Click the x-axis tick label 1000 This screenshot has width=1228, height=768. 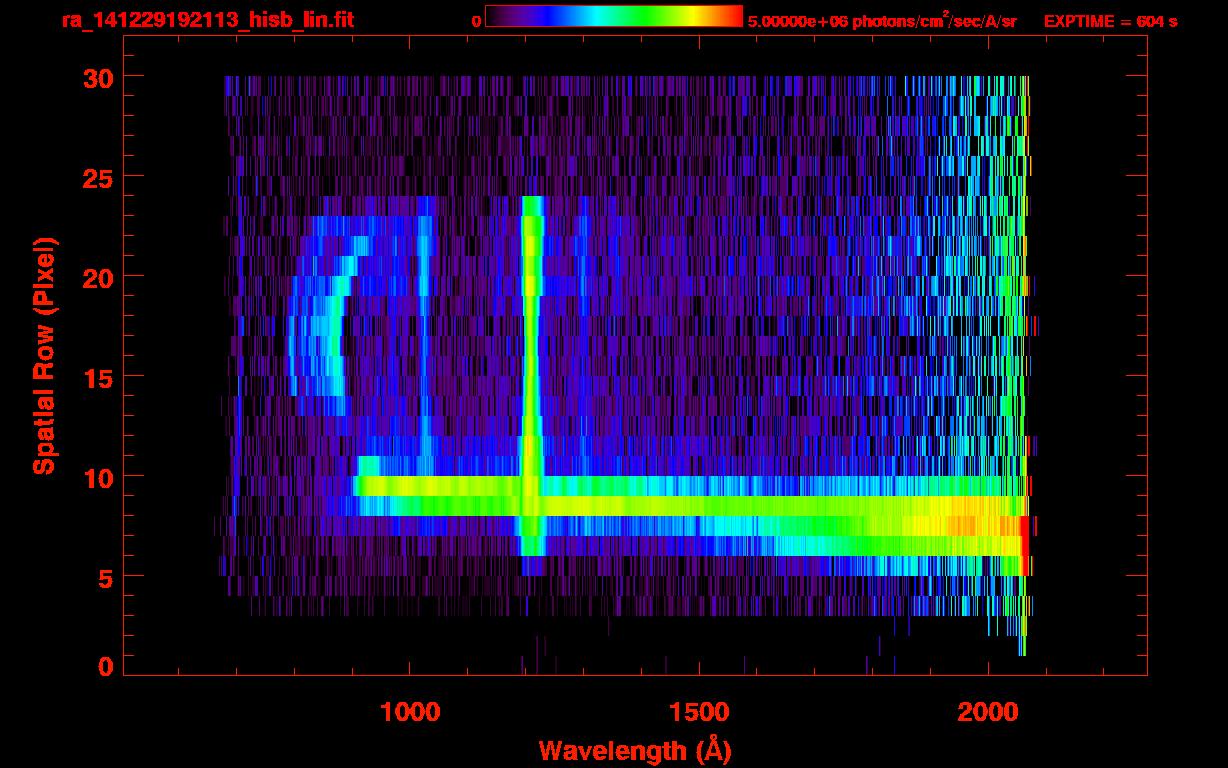410,712
